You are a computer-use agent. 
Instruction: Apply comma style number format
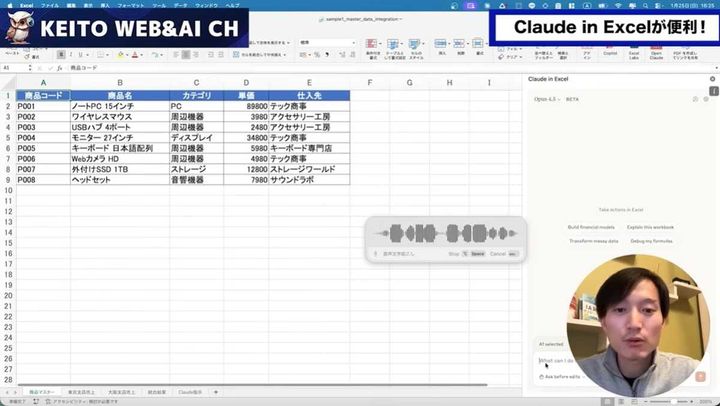click(327, 55)
